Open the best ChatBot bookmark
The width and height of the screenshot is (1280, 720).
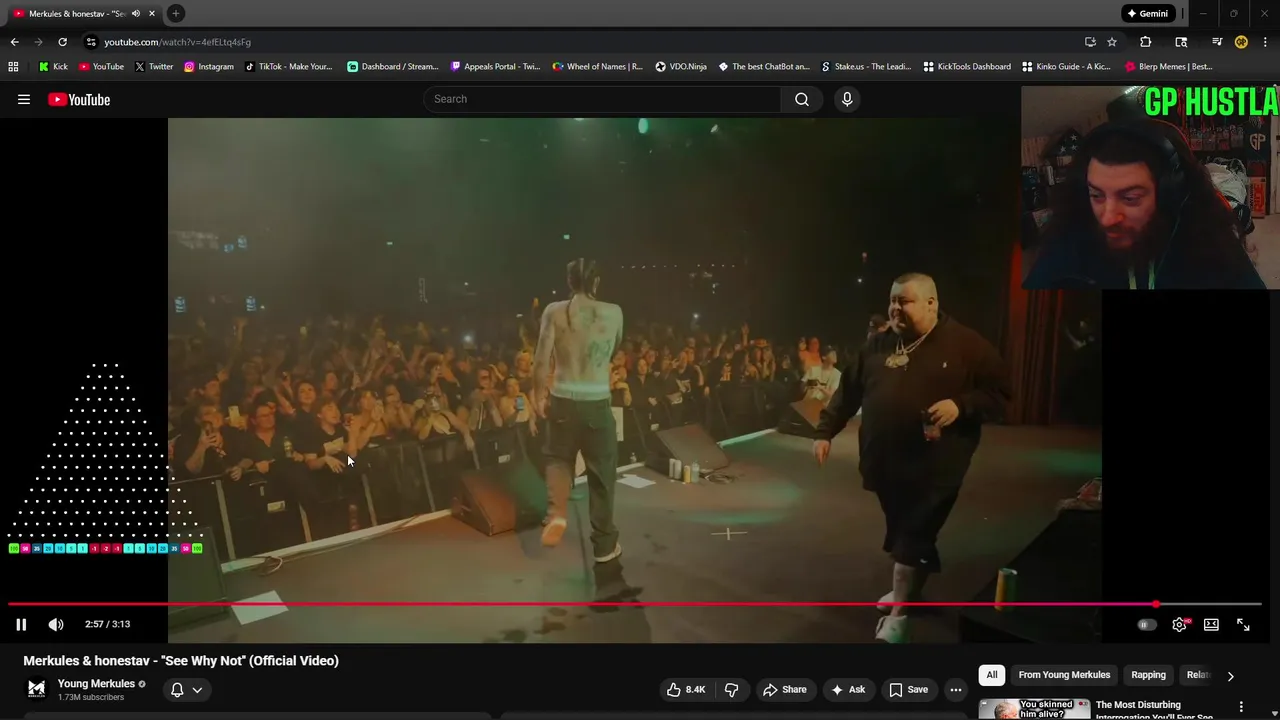(x=764, y=66)
